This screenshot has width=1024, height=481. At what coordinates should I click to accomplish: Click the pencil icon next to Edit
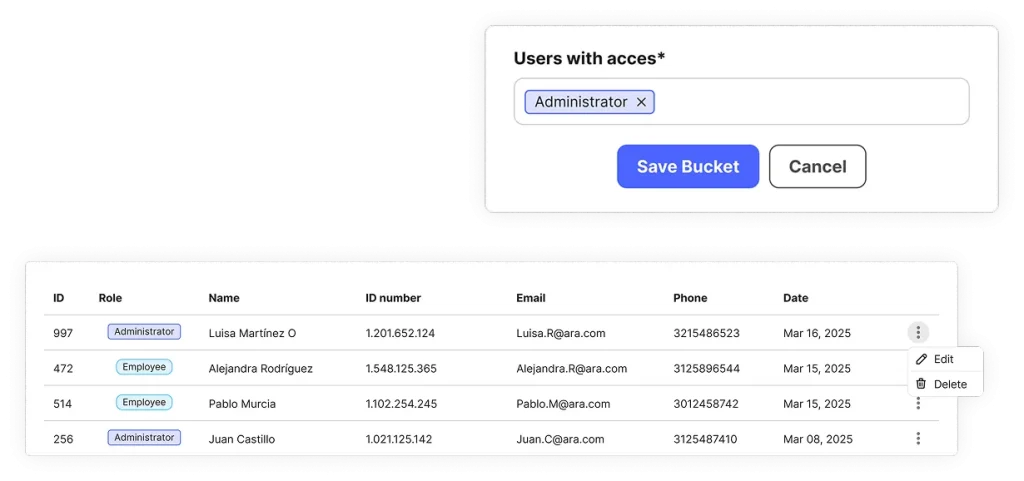[921, 359]
